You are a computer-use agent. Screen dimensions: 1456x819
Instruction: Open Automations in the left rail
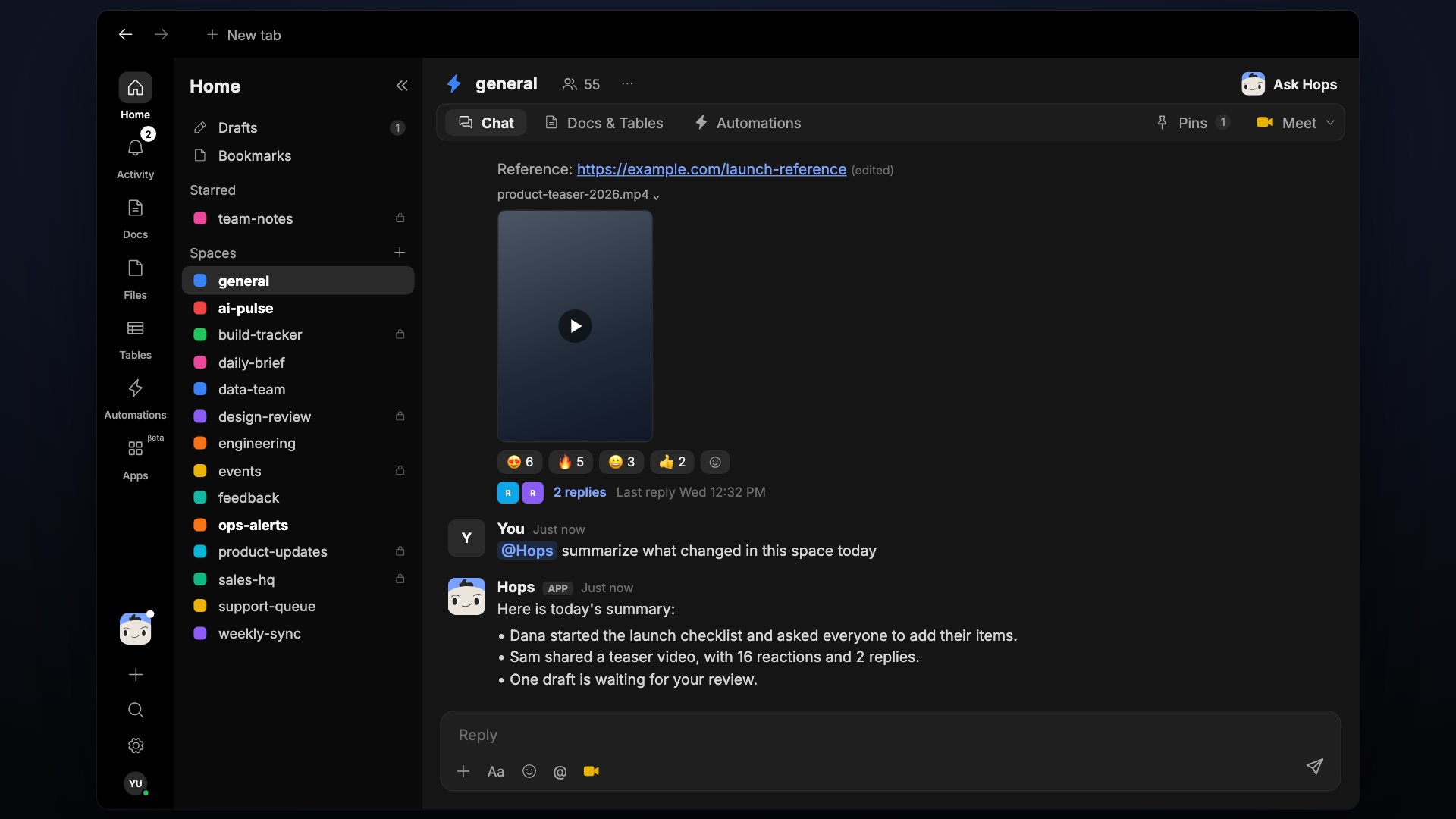(x=135, y=399)
